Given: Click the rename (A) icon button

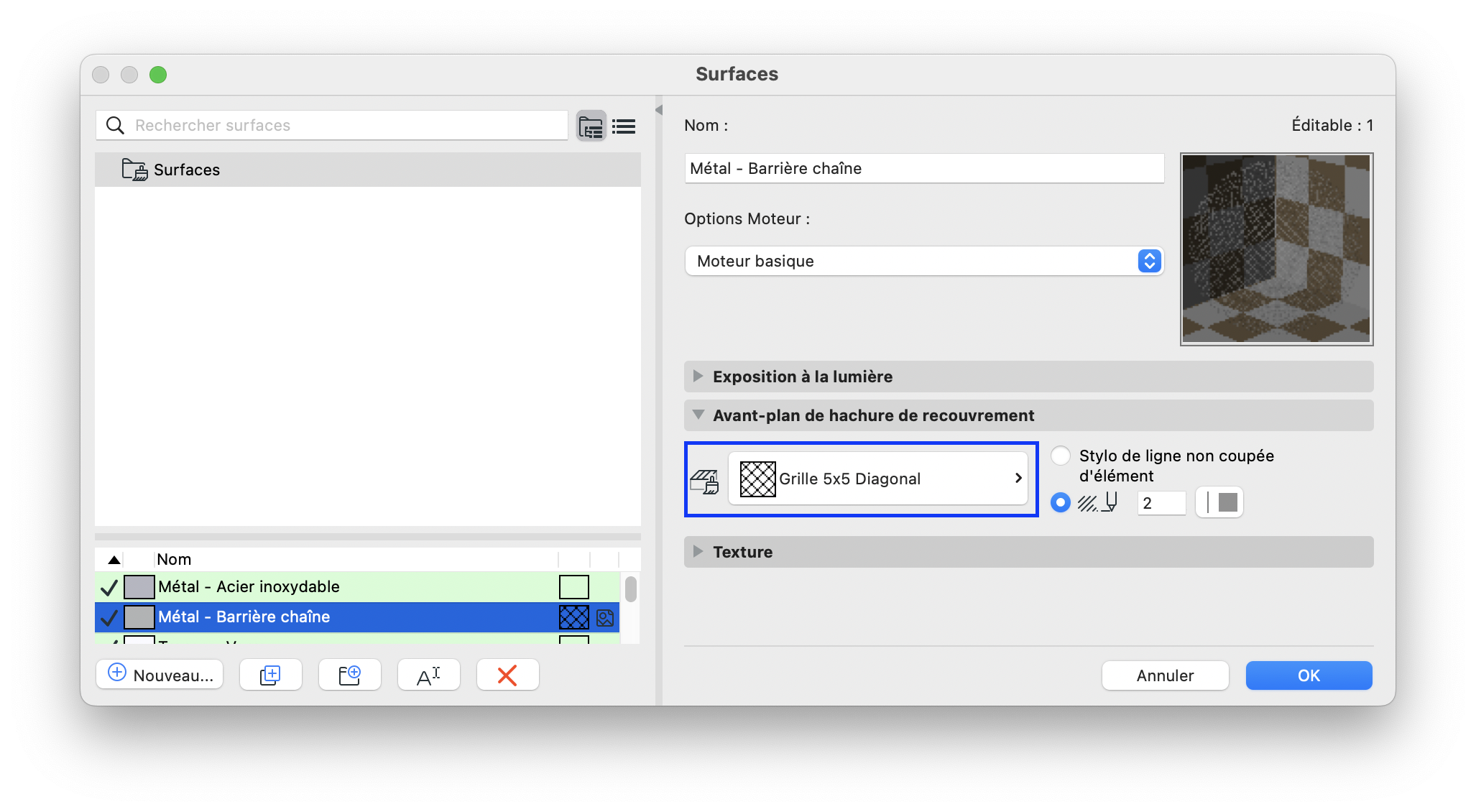Looking at the screenshot, I should pyautogui.click(x=428, y=675).
